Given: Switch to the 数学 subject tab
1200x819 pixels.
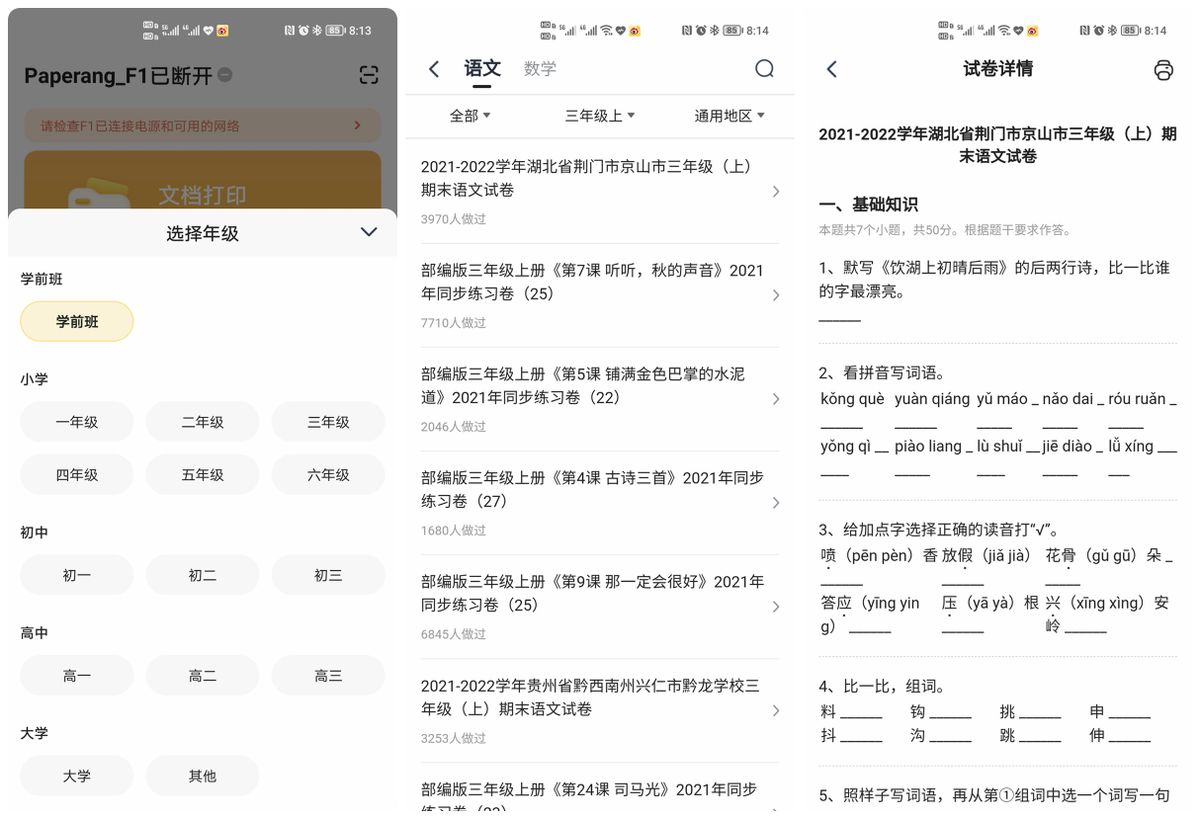Looking at the screenshot, I should coord(540,68).
